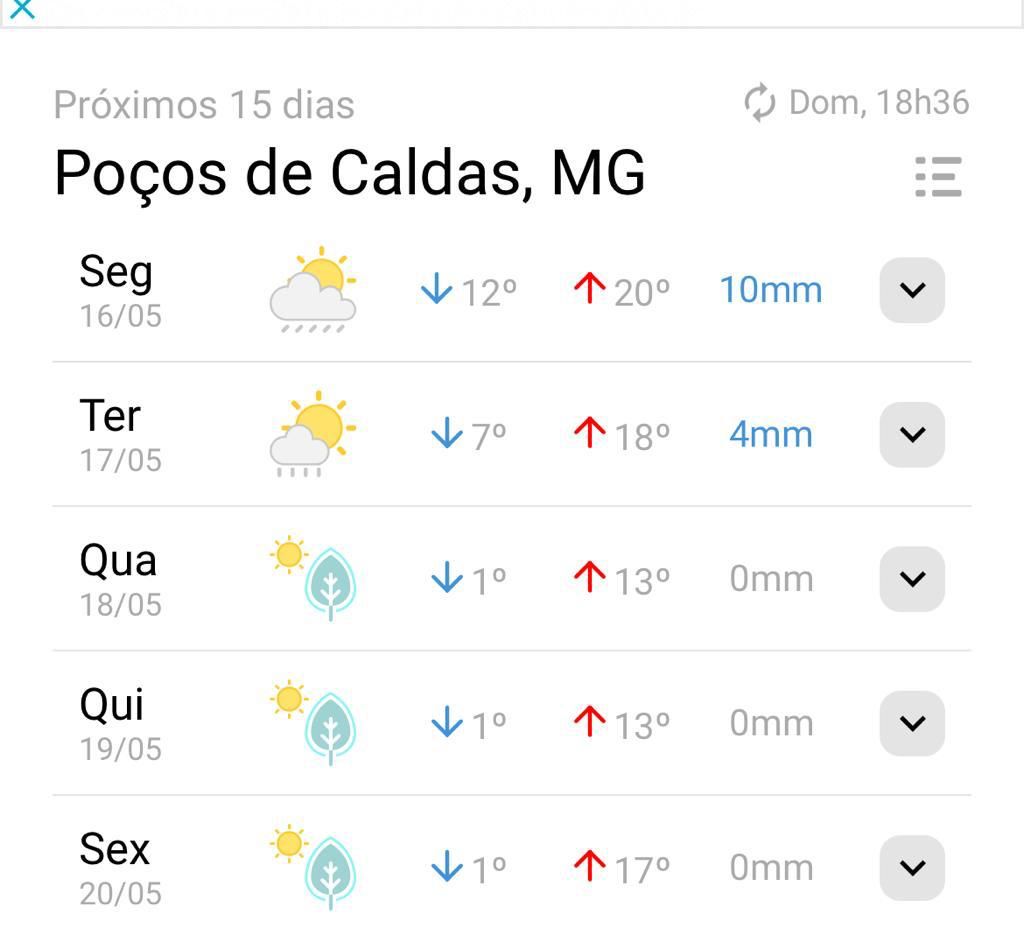
Task: Expand the Seg 16/05 forecast details
Action: [x=912, y=290]
